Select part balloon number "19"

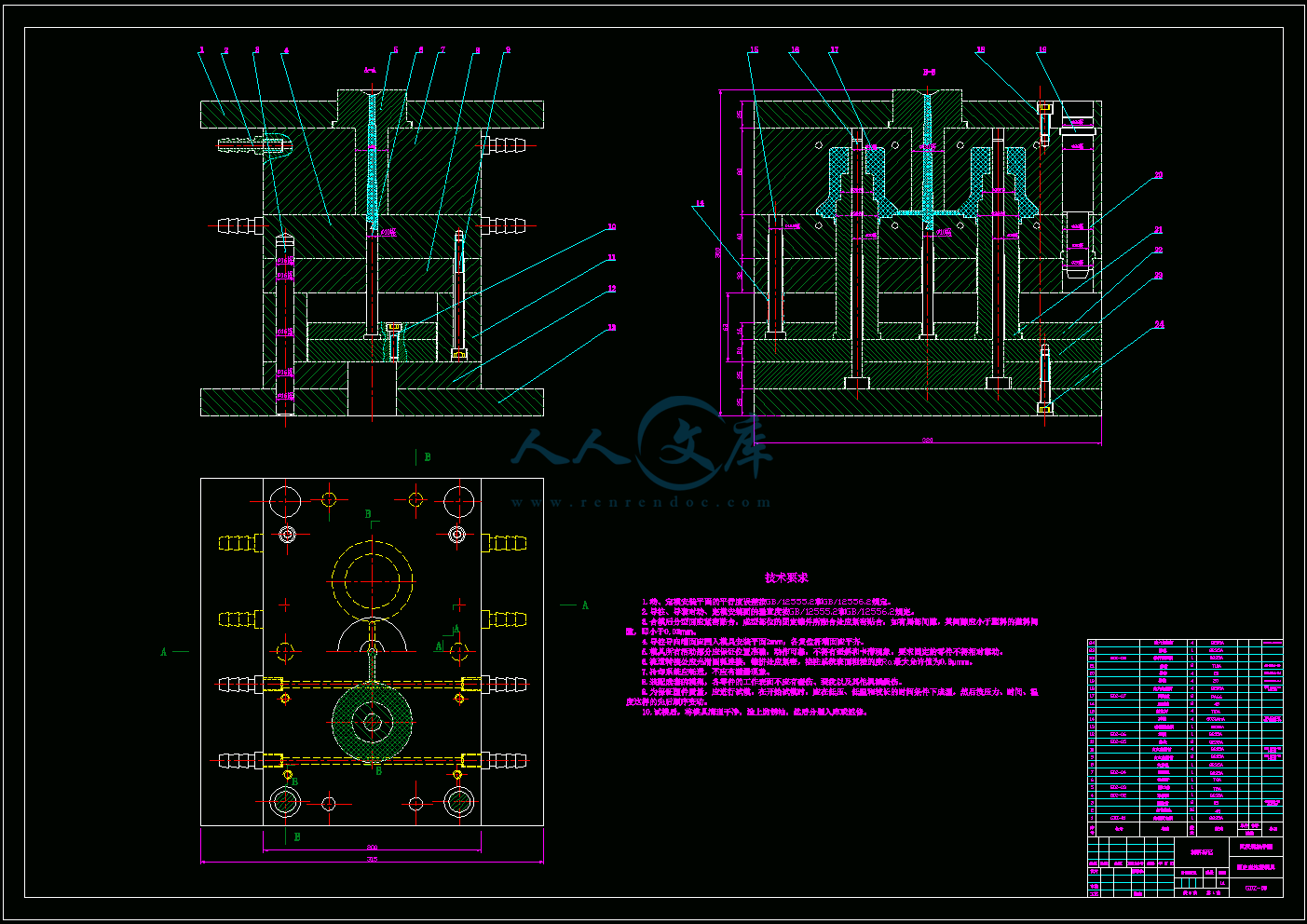point(1042,50)
